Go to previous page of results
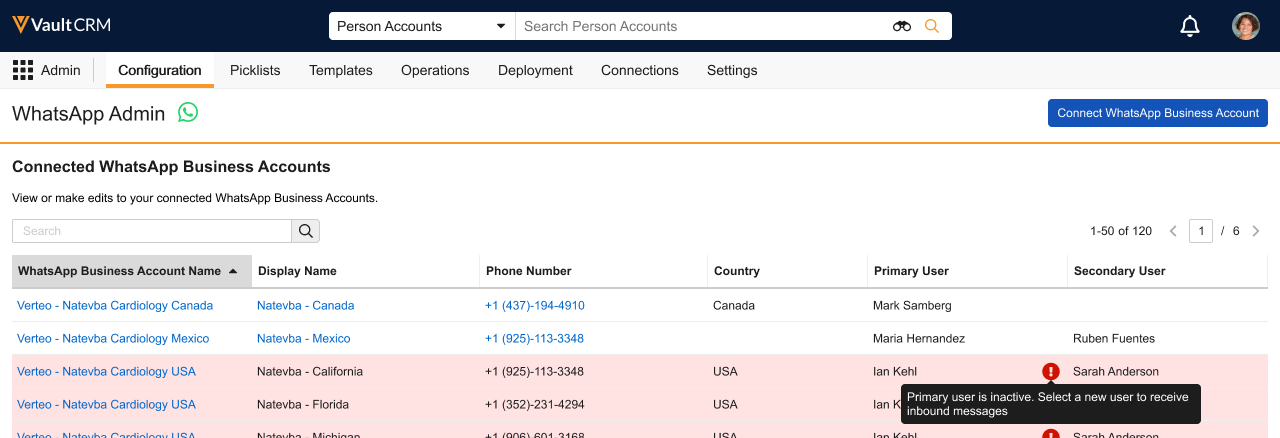The height and width of the screenshot is (438, 1280). point(1173,231)
